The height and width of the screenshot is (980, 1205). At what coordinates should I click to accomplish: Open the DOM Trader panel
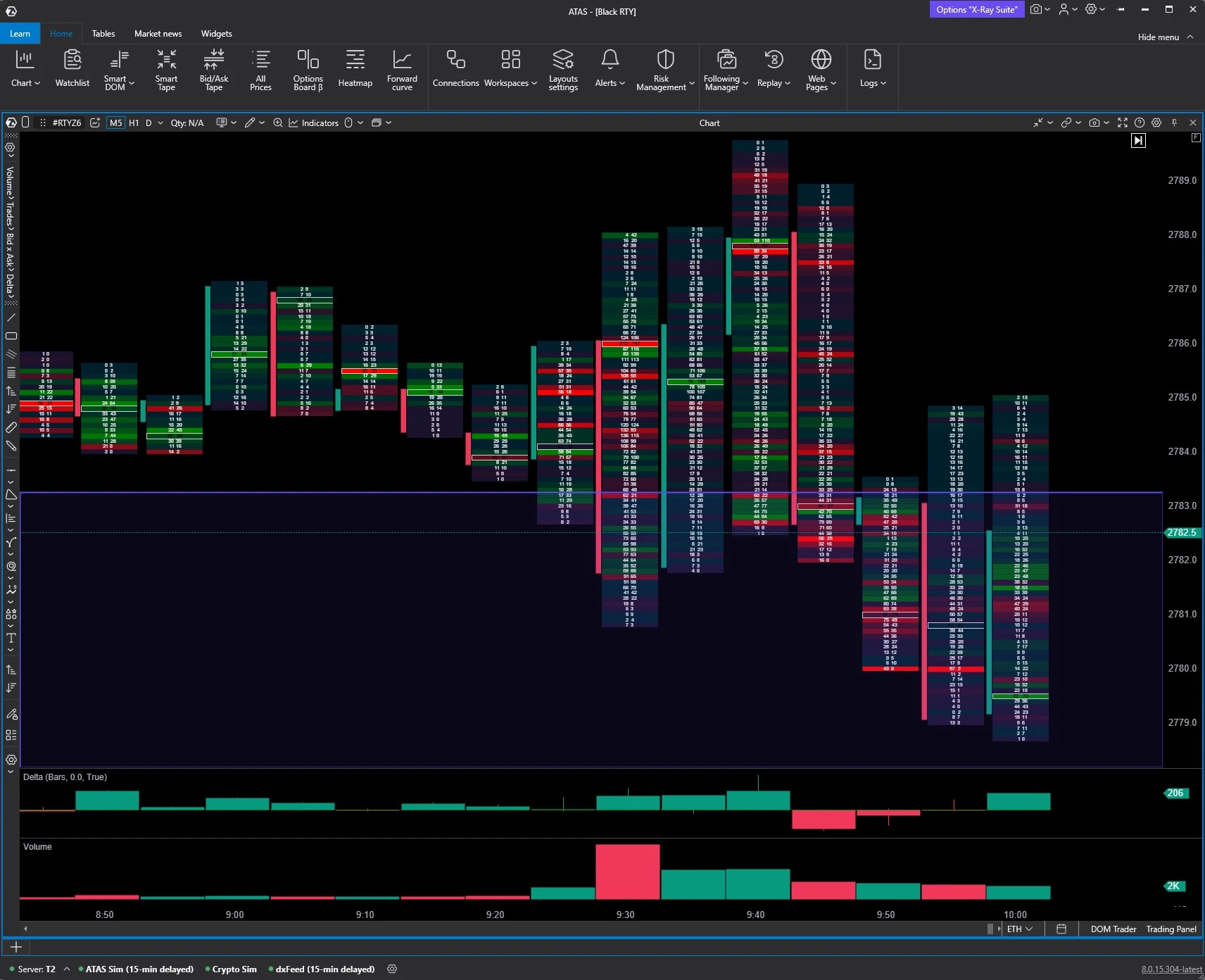(x=1113, y=929)
